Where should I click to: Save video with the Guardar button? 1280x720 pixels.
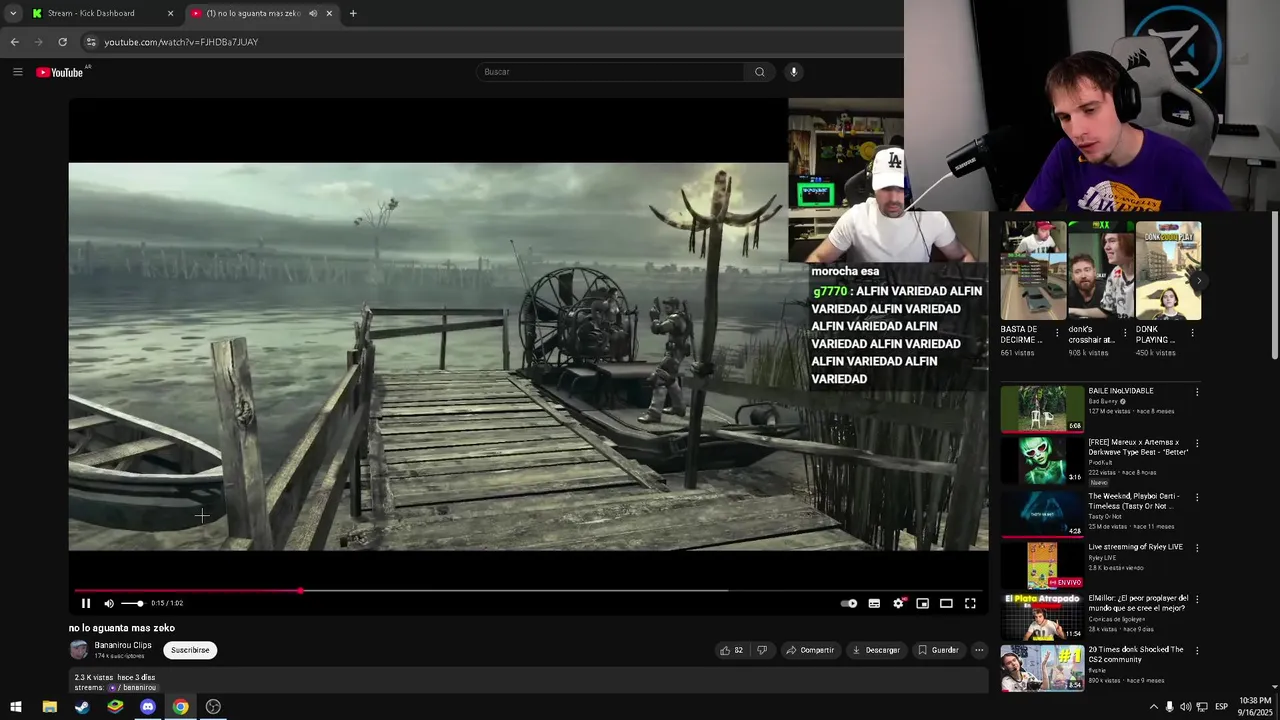(938, 650)
